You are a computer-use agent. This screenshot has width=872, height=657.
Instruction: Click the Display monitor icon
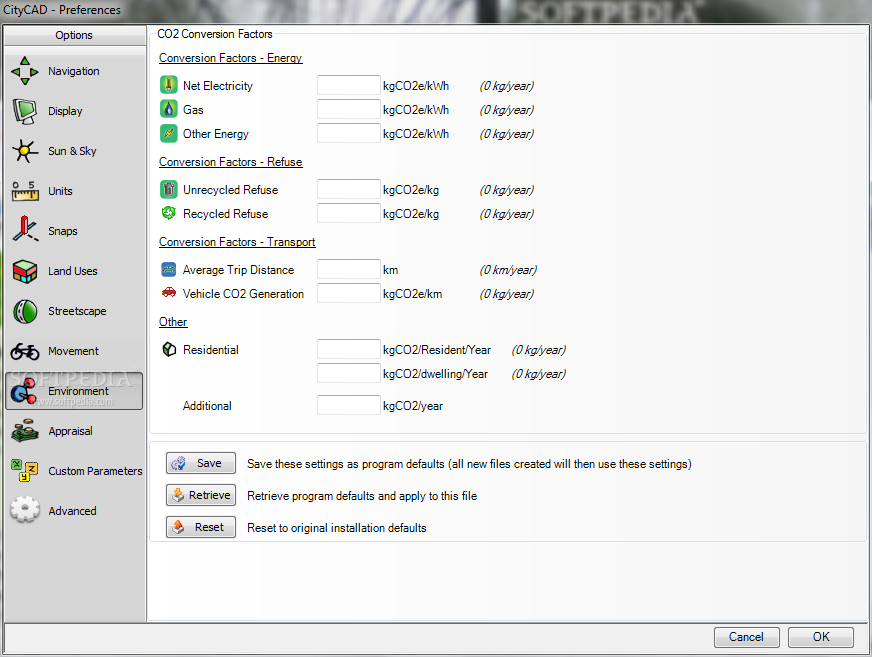click(x=24, y=111)
